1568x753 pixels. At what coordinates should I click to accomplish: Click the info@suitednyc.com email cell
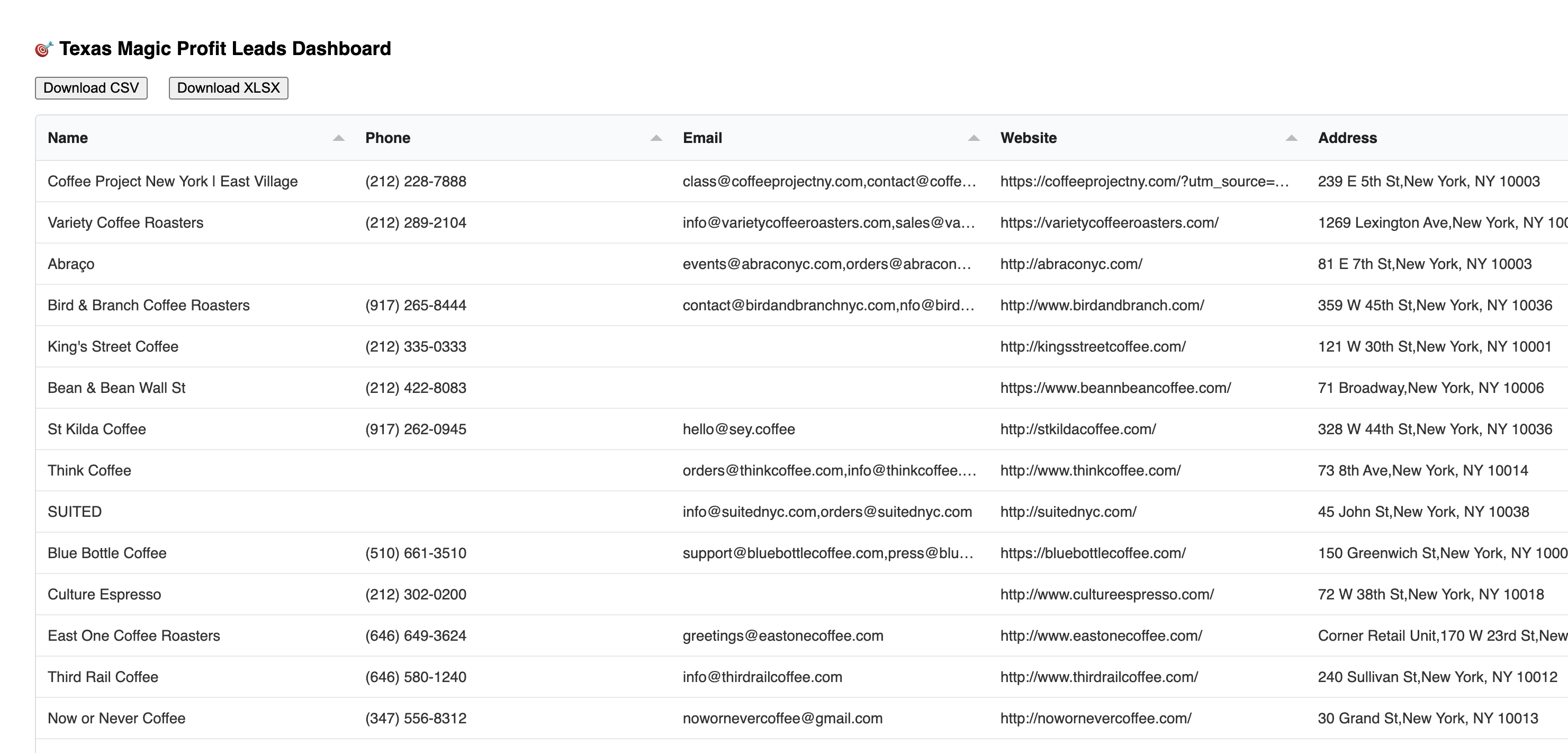point(830,512)
